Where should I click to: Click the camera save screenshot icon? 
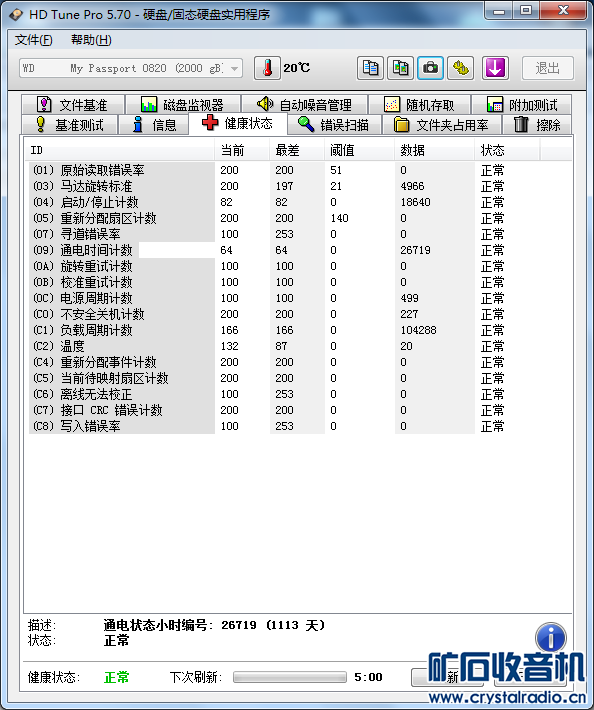pyautogui.click(x=430, y=68)
